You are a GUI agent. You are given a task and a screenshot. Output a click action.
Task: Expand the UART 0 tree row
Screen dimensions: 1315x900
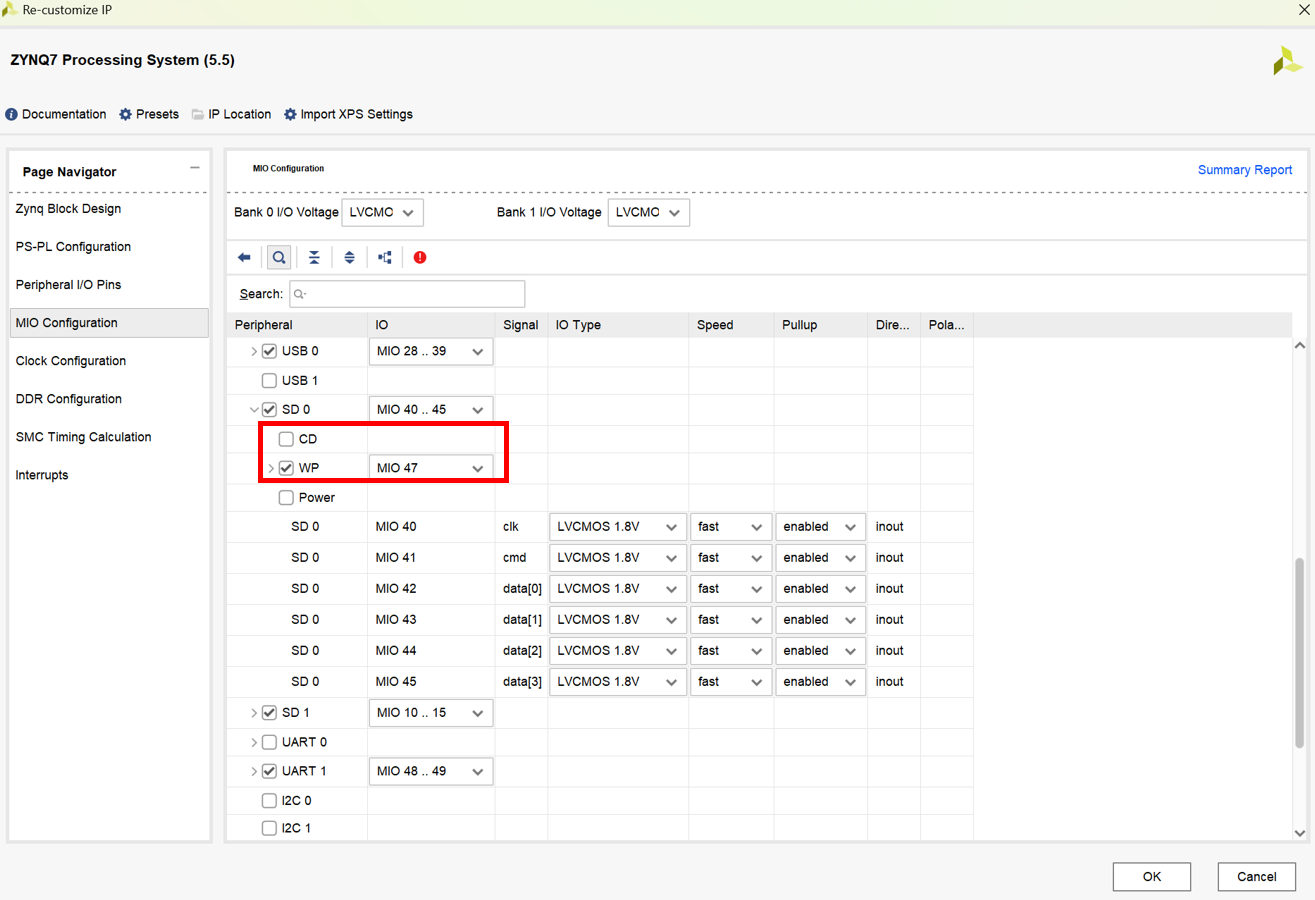pos(253,742)
